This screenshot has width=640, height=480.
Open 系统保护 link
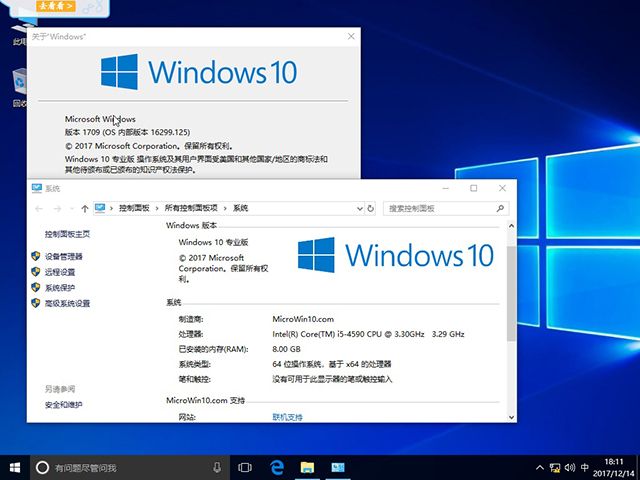tap(60, 288)
